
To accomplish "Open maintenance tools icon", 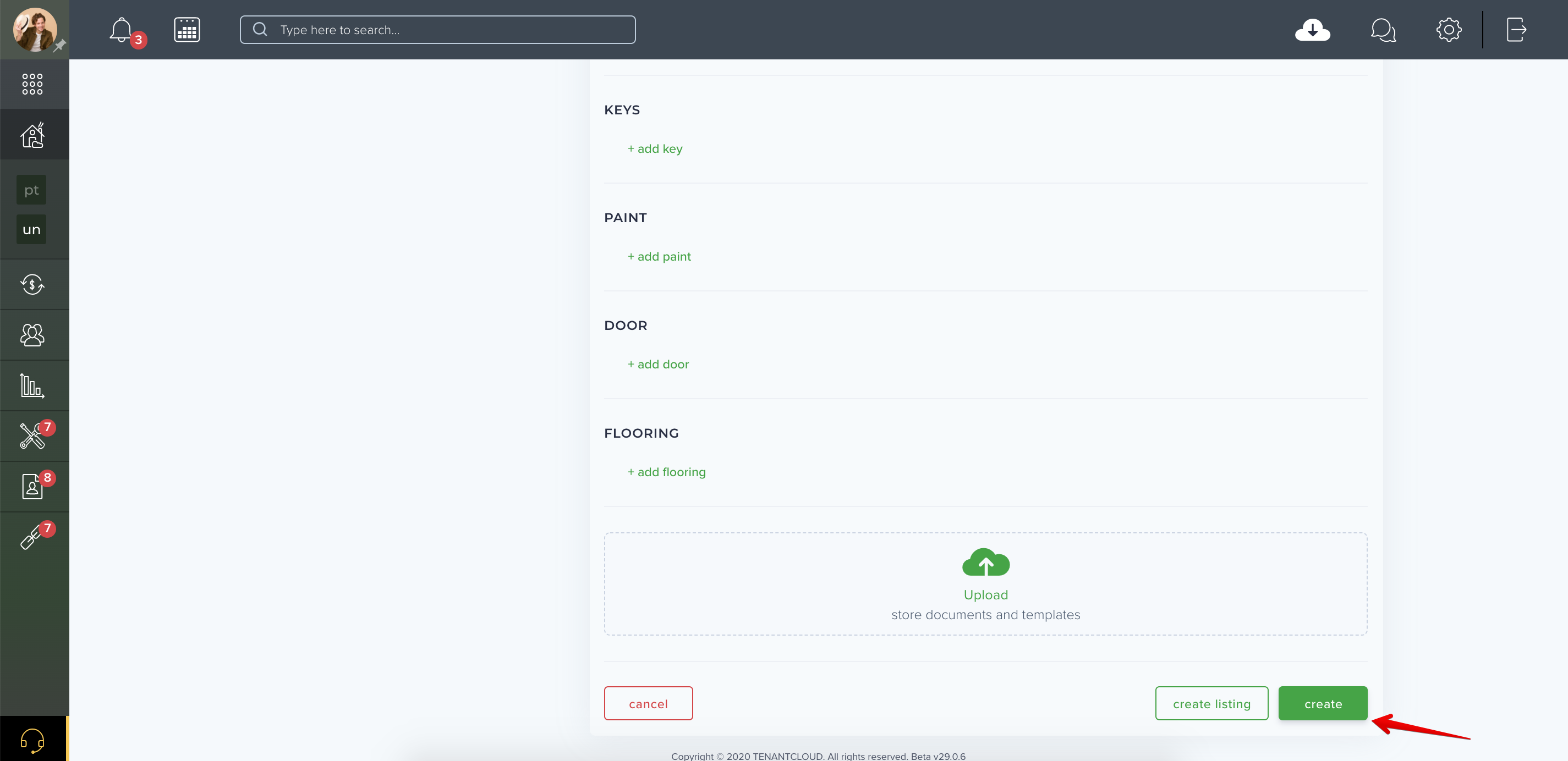I will click(x=32, y=436).
